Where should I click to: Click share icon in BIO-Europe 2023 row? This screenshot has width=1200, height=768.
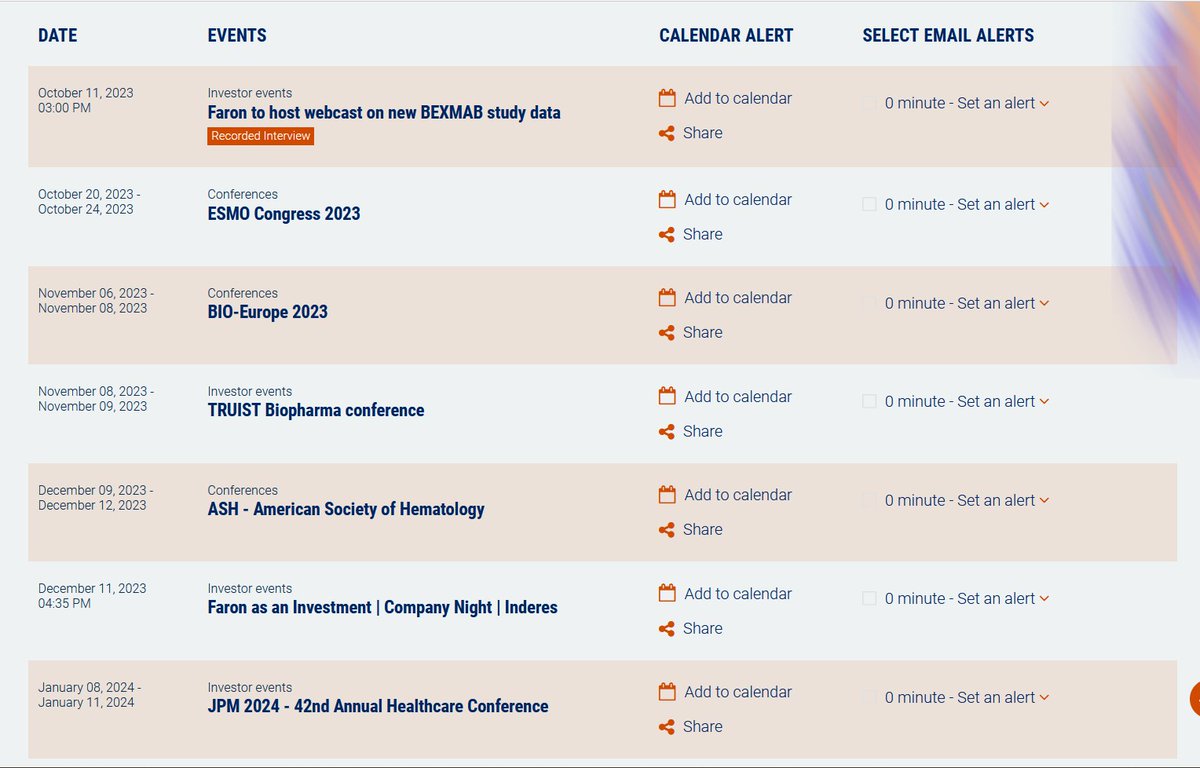667,332
